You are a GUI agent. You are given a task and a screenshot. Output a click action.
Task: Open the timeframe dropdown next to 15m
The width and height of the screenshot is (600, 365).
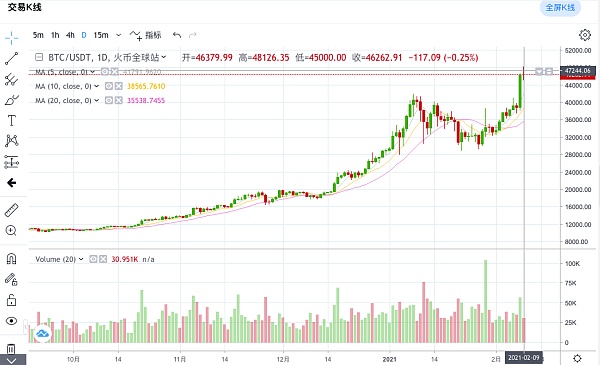pyautogui.click(x=119, y=35)
